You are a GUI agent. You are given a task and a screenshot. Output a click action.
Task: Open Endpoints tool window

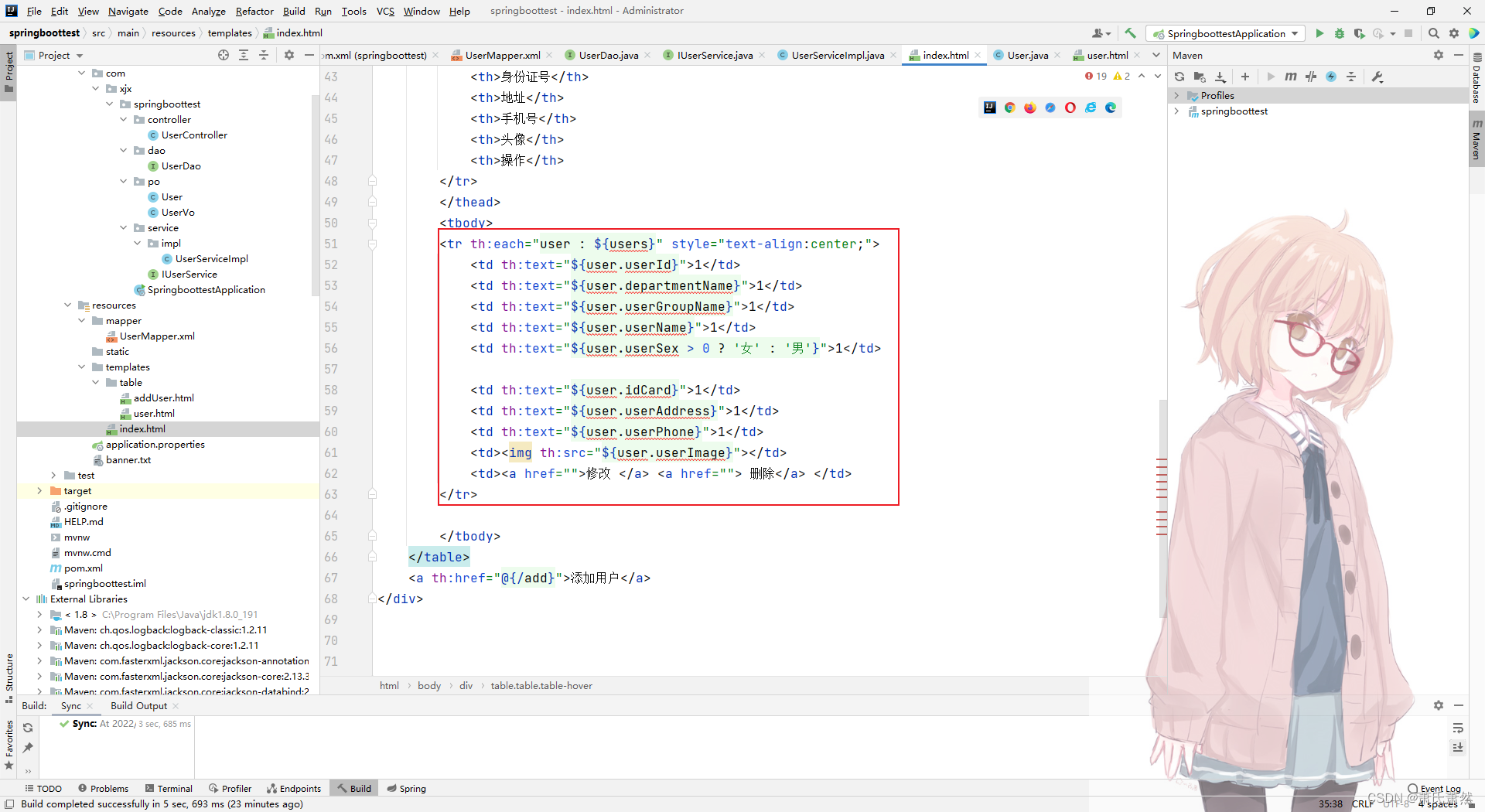(x=294, y=789)
